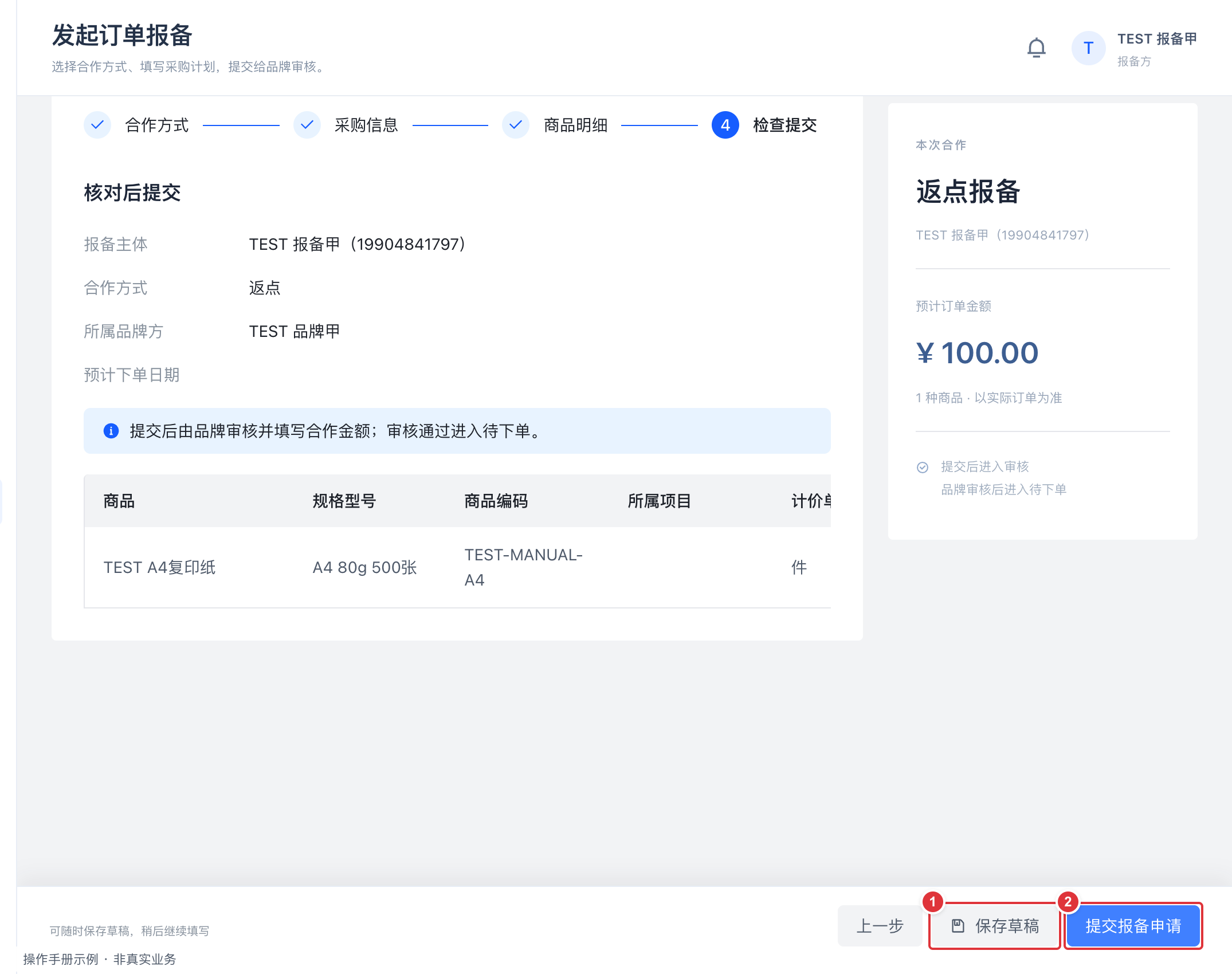
Task: Click the TEST A4复印纸 cell
Action: (x=160, y=568)
